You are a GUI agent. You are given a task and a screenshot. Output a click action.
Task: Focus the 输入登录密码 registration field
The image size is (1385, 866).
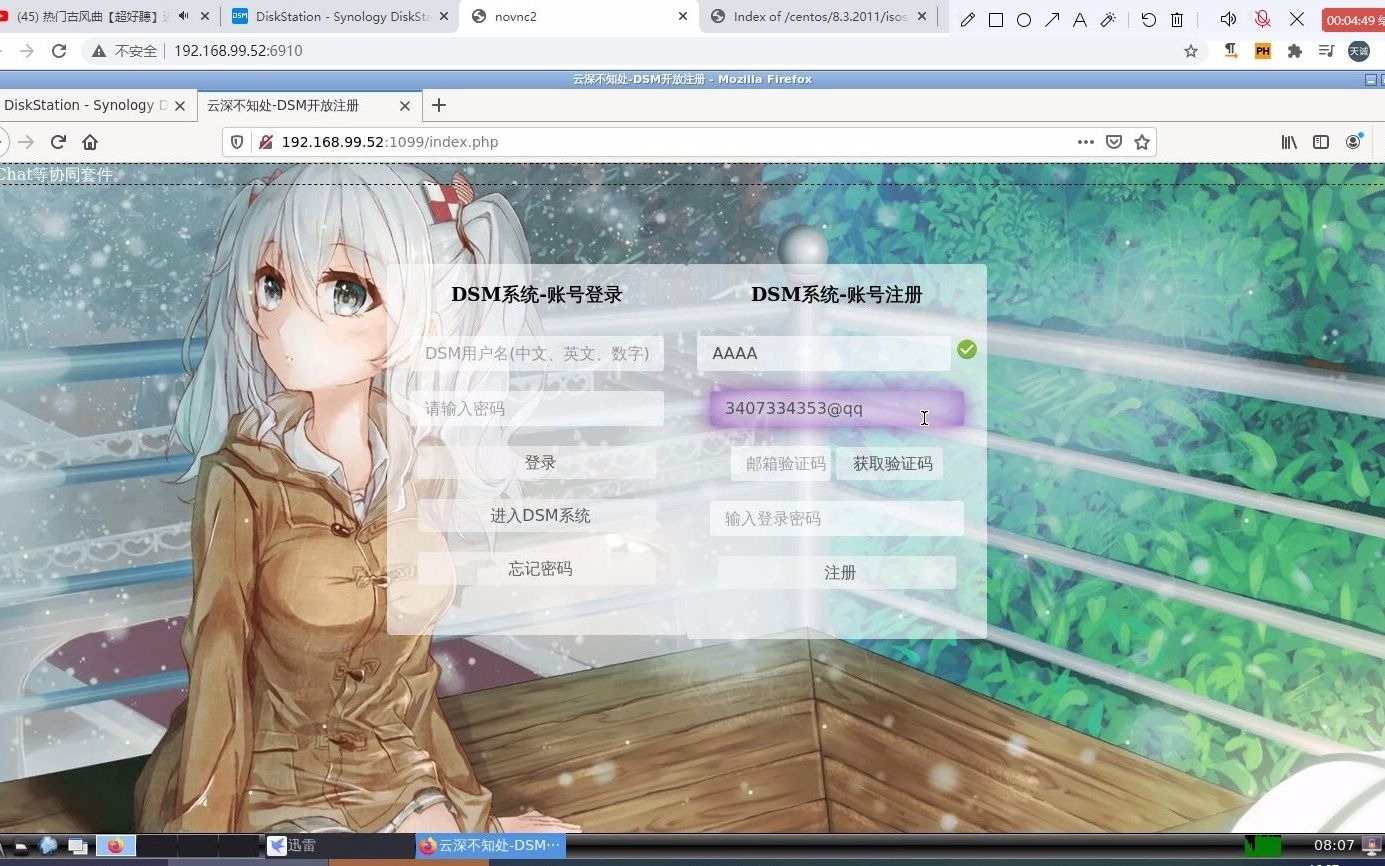click(x=836, y=518)
